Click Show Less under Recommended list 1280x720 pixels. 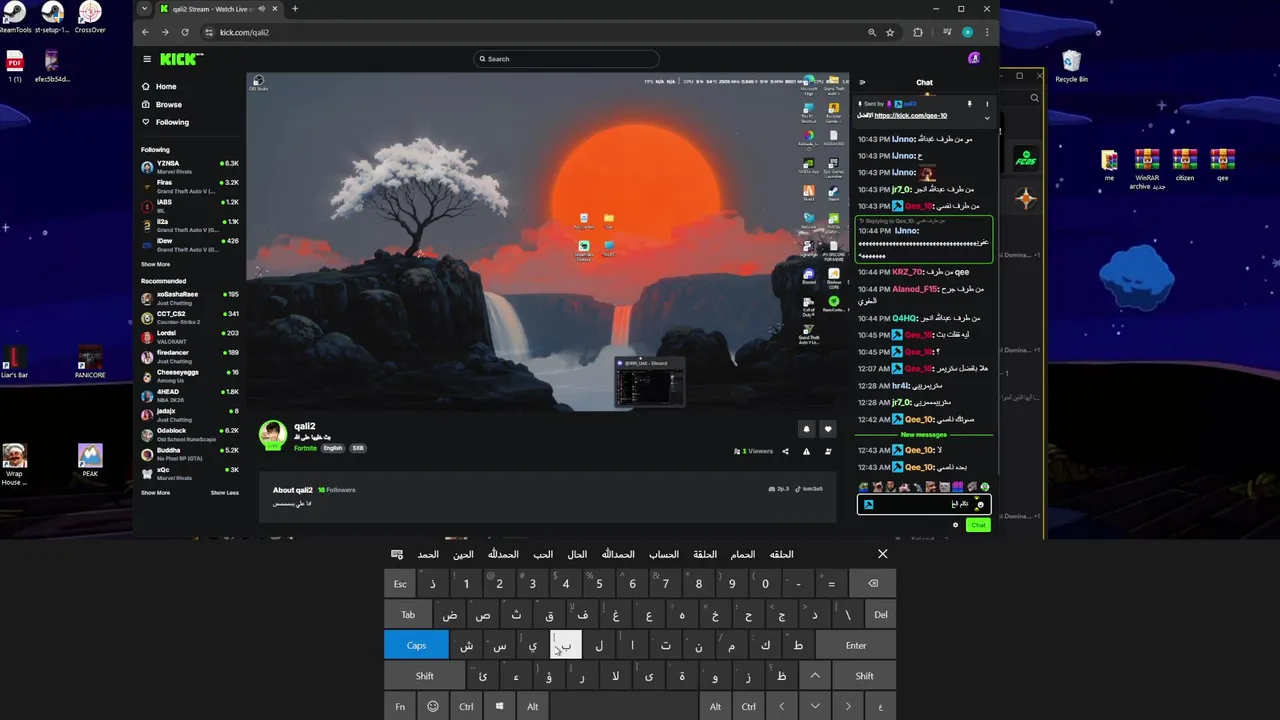pyautogui.click(x=225, y=492)
